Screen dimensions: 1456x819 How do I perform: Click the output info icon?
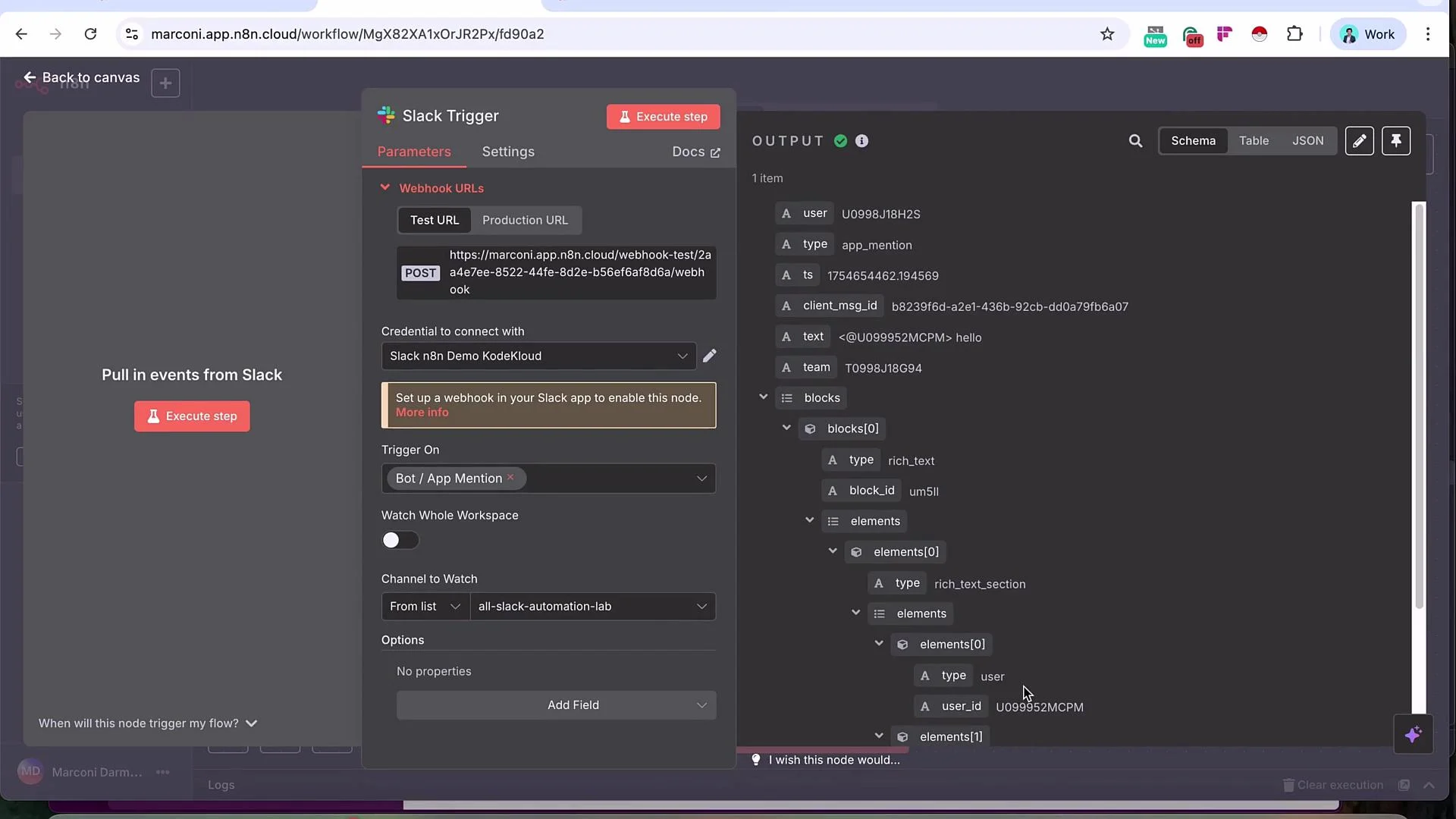click(861, 141)
